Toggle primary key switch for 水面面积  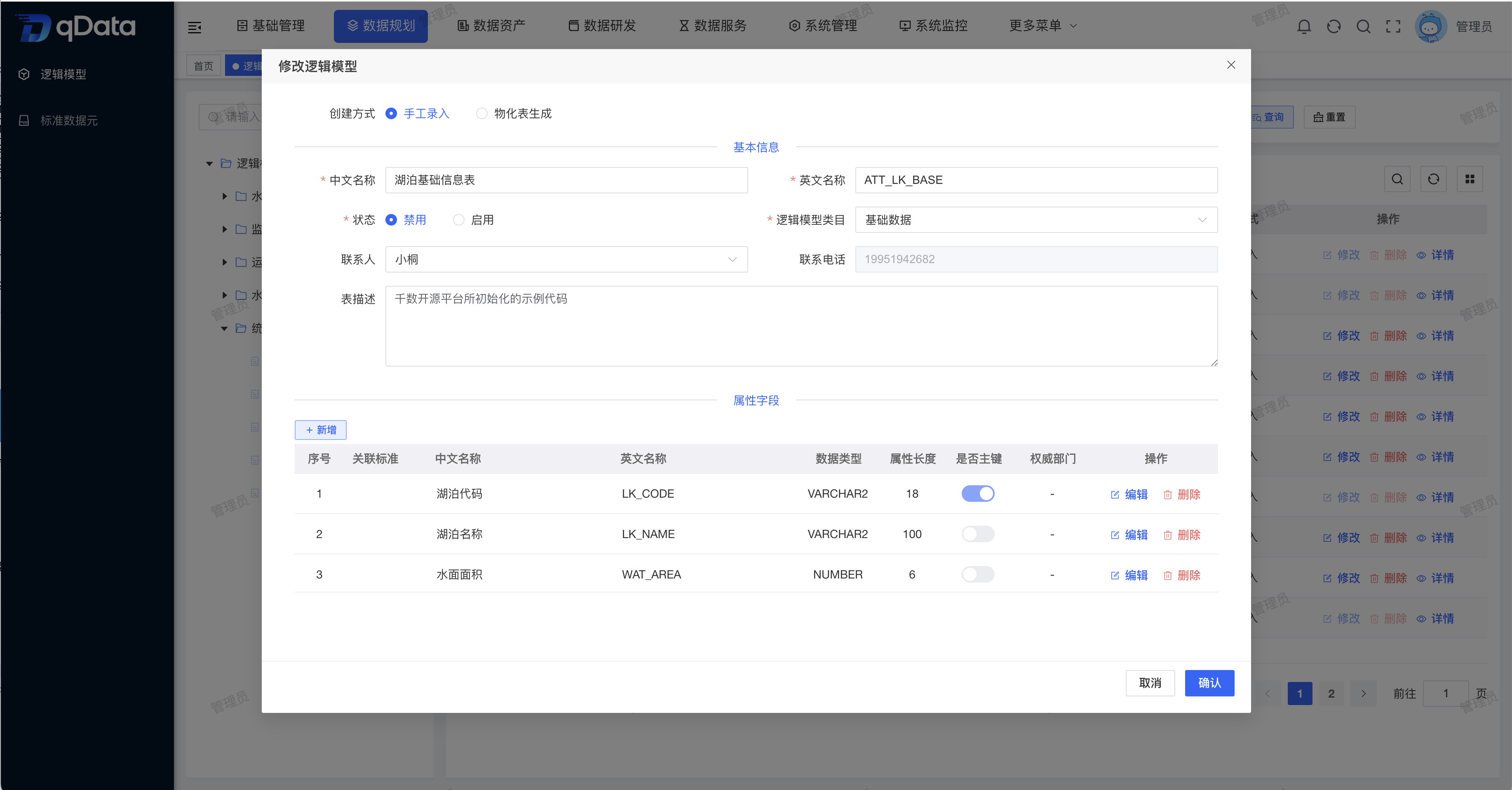(x=978, y=574)
